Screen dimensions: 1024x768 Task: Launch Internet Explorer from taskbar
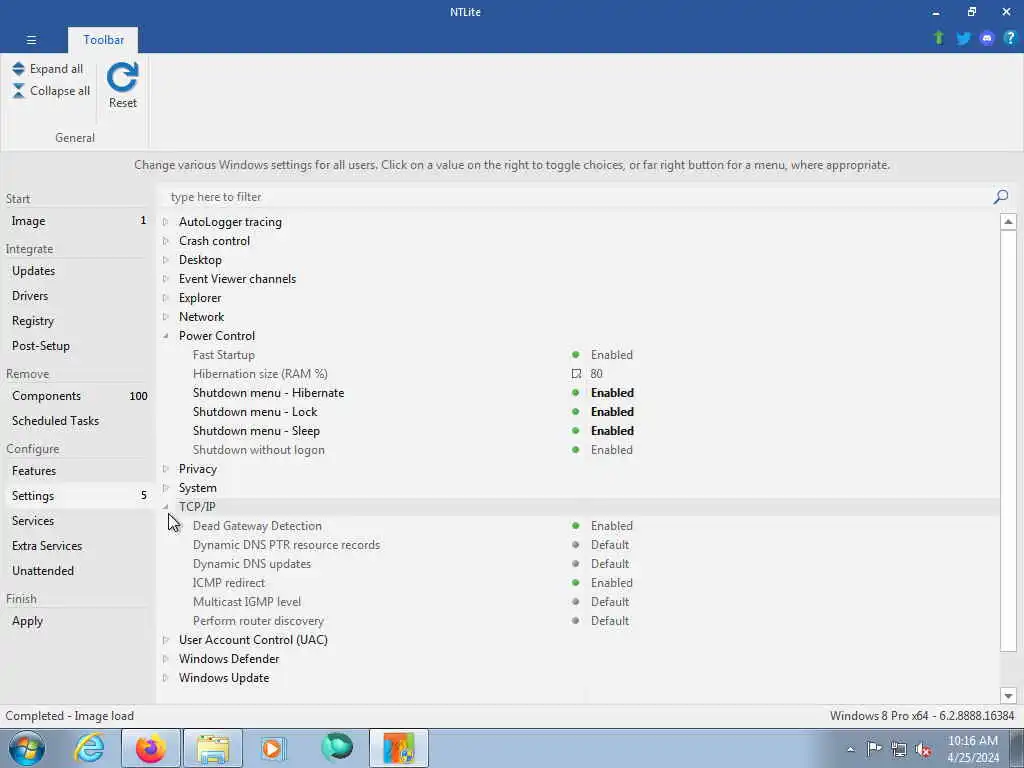click(89, 748)
